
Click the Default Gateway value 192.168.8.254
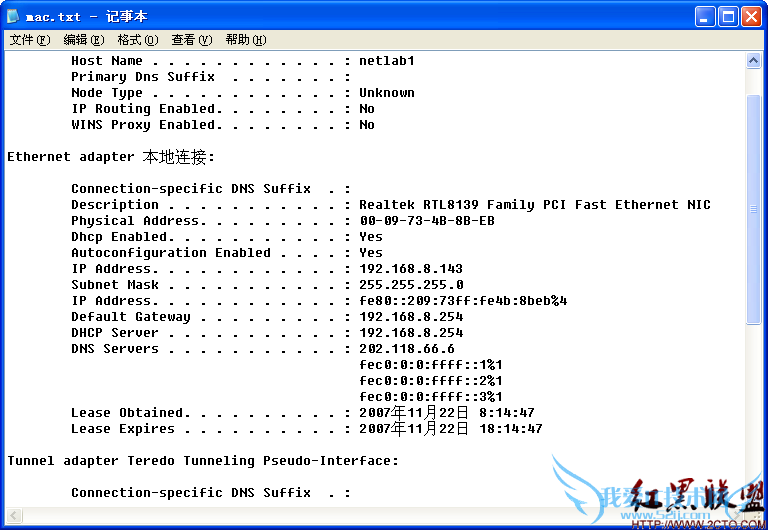(411, 317)
